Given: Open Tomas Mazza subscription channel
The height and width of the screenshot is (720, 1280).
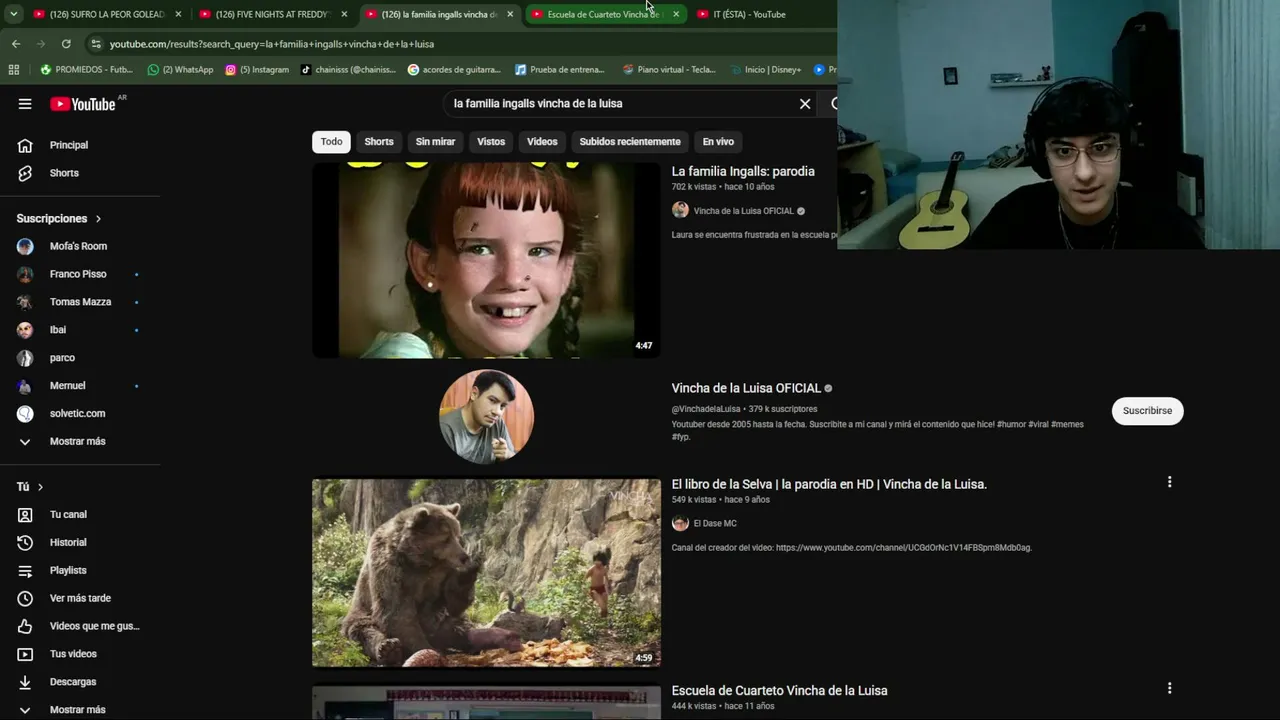Looking at the screenshot, I should click(x=80, y=302).
